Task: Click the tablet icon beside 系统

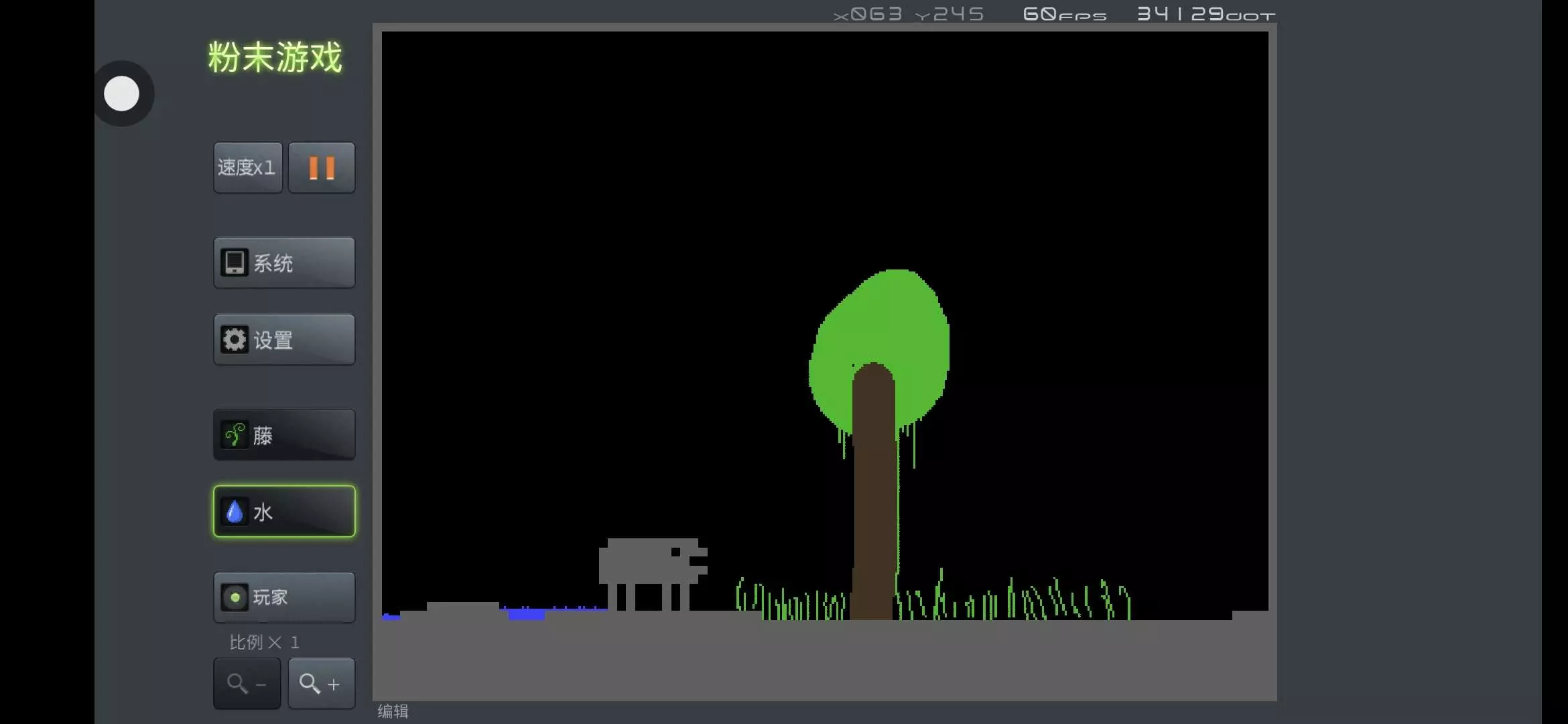Action: point(235,263)
